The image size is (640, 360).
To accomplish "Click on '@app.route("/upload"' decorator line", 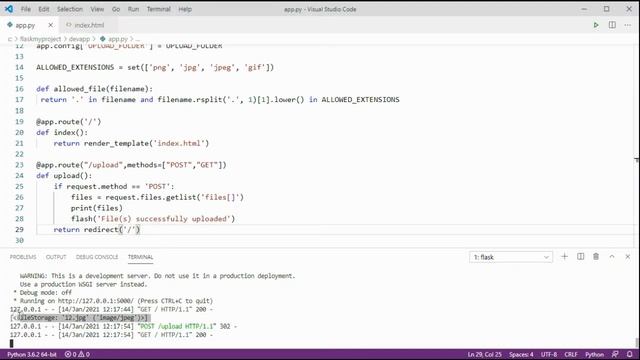I will point(131,165).
